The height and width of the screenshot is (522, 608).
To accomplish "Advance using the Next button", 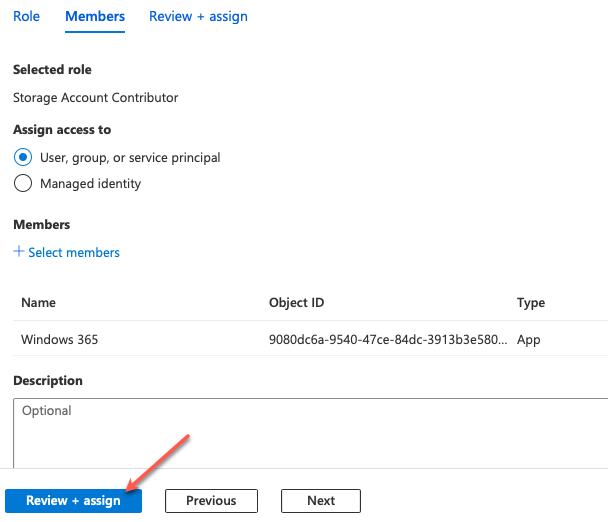I will tap(321, 501).
